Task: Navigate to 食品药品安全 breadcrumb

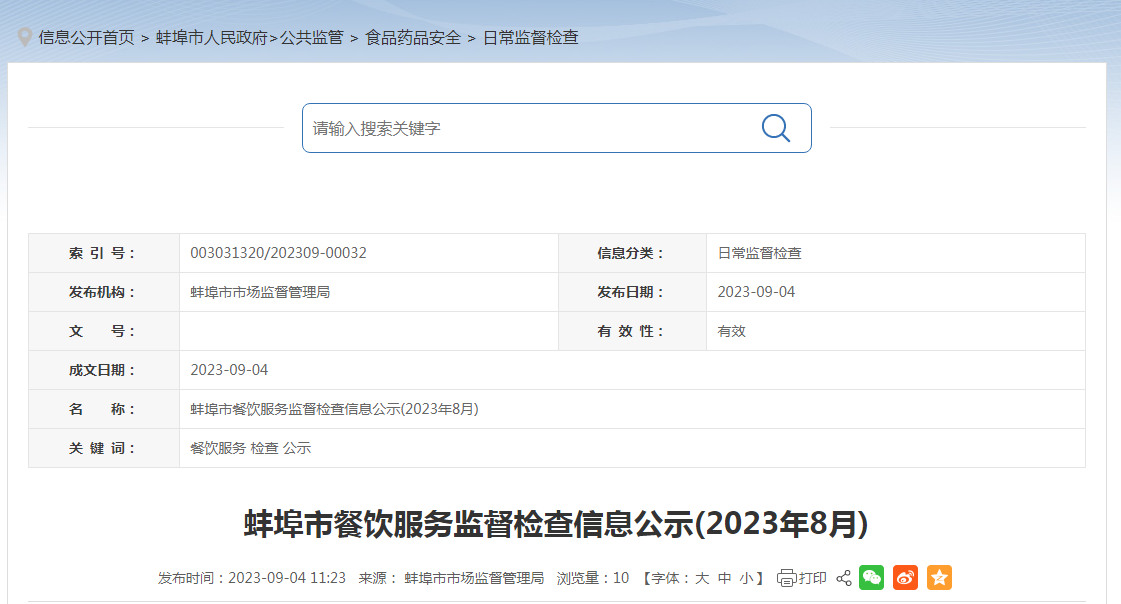Action: coord(413,37)
